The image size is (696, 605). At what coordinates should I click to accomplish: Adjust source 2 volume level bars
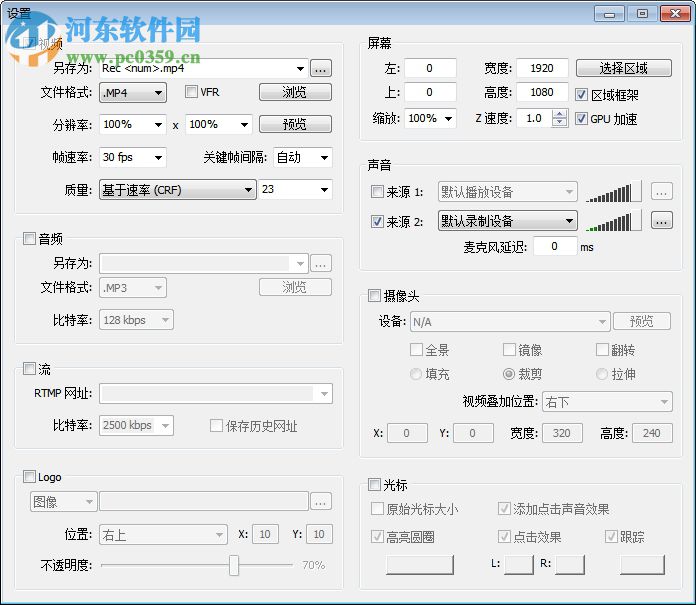(x=613, y=221)
